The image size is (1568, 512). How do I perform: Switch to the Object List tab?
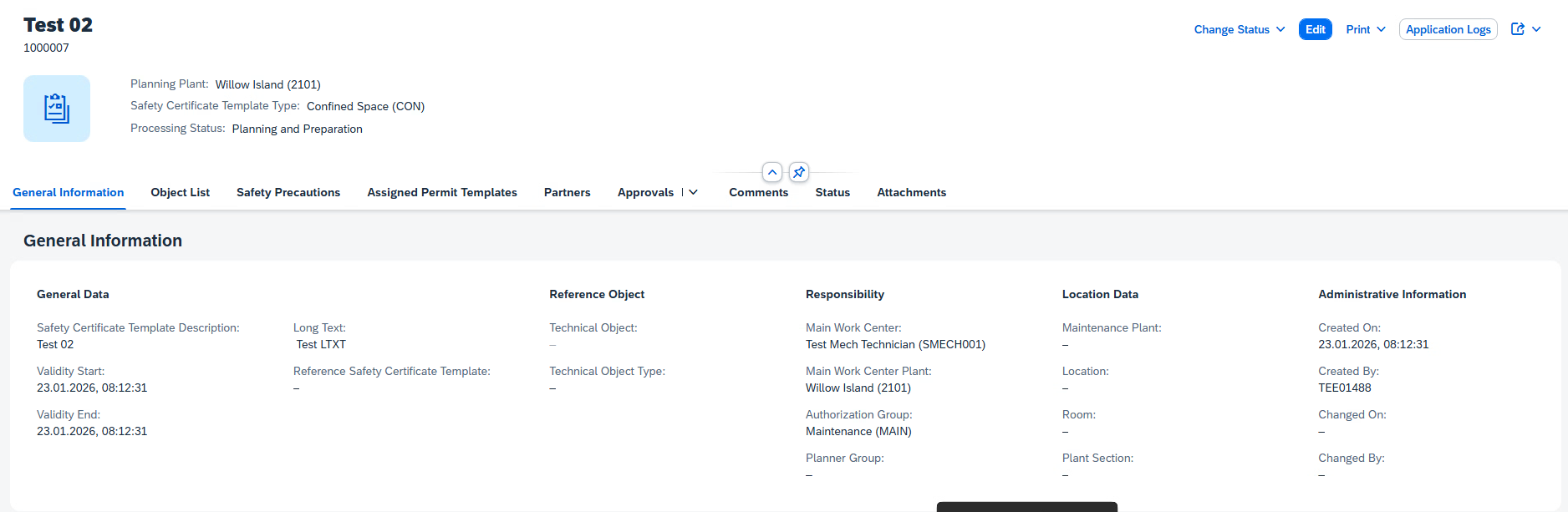[x=180, y=192]
